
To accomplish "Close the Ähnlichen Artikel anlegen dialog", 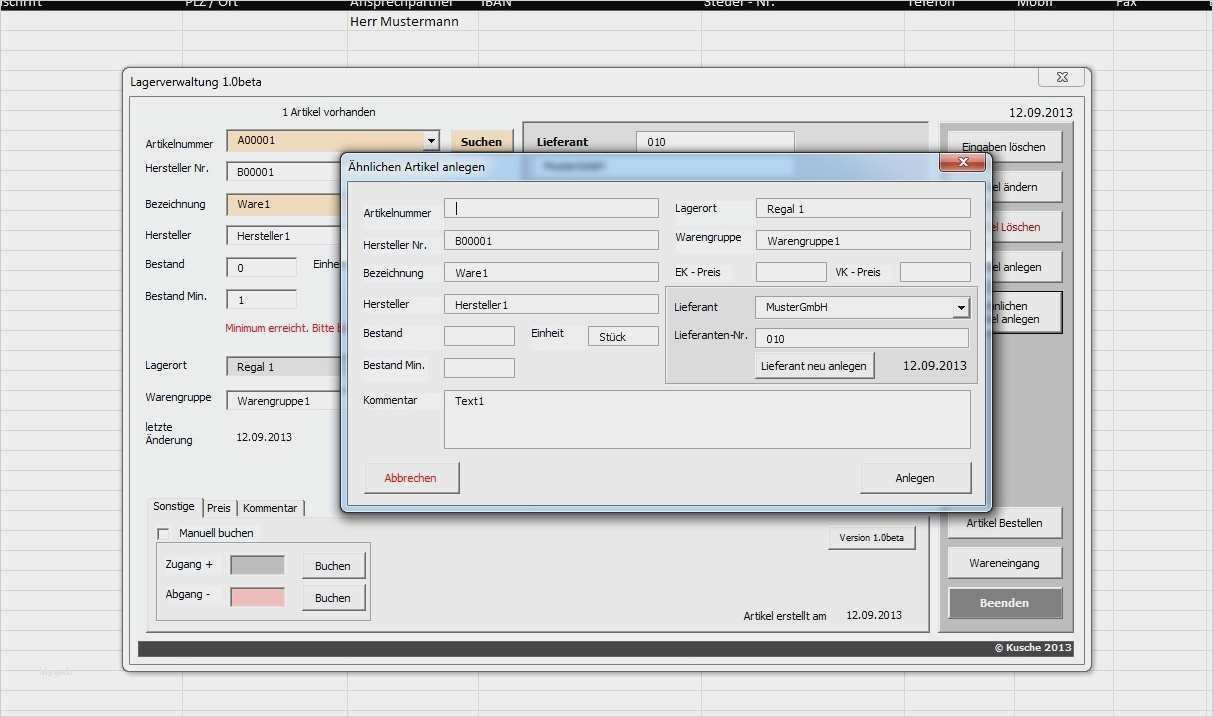I will (964, 162).
